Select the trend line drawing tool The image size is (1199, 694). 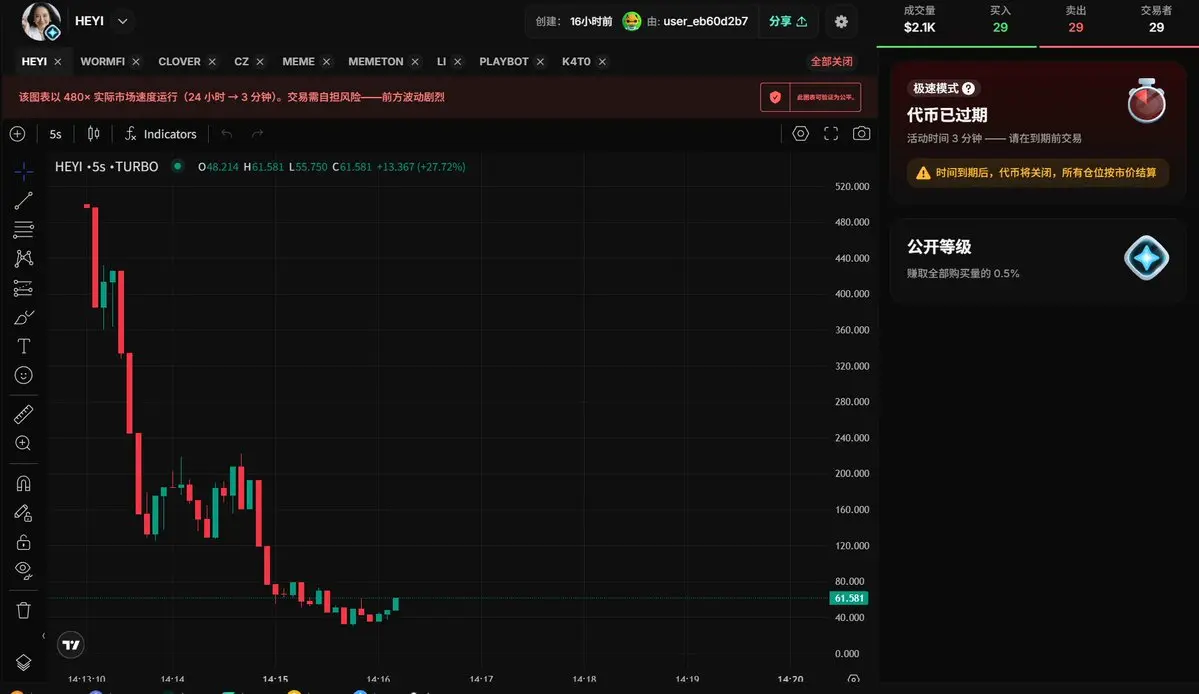[x=24, y=200]
